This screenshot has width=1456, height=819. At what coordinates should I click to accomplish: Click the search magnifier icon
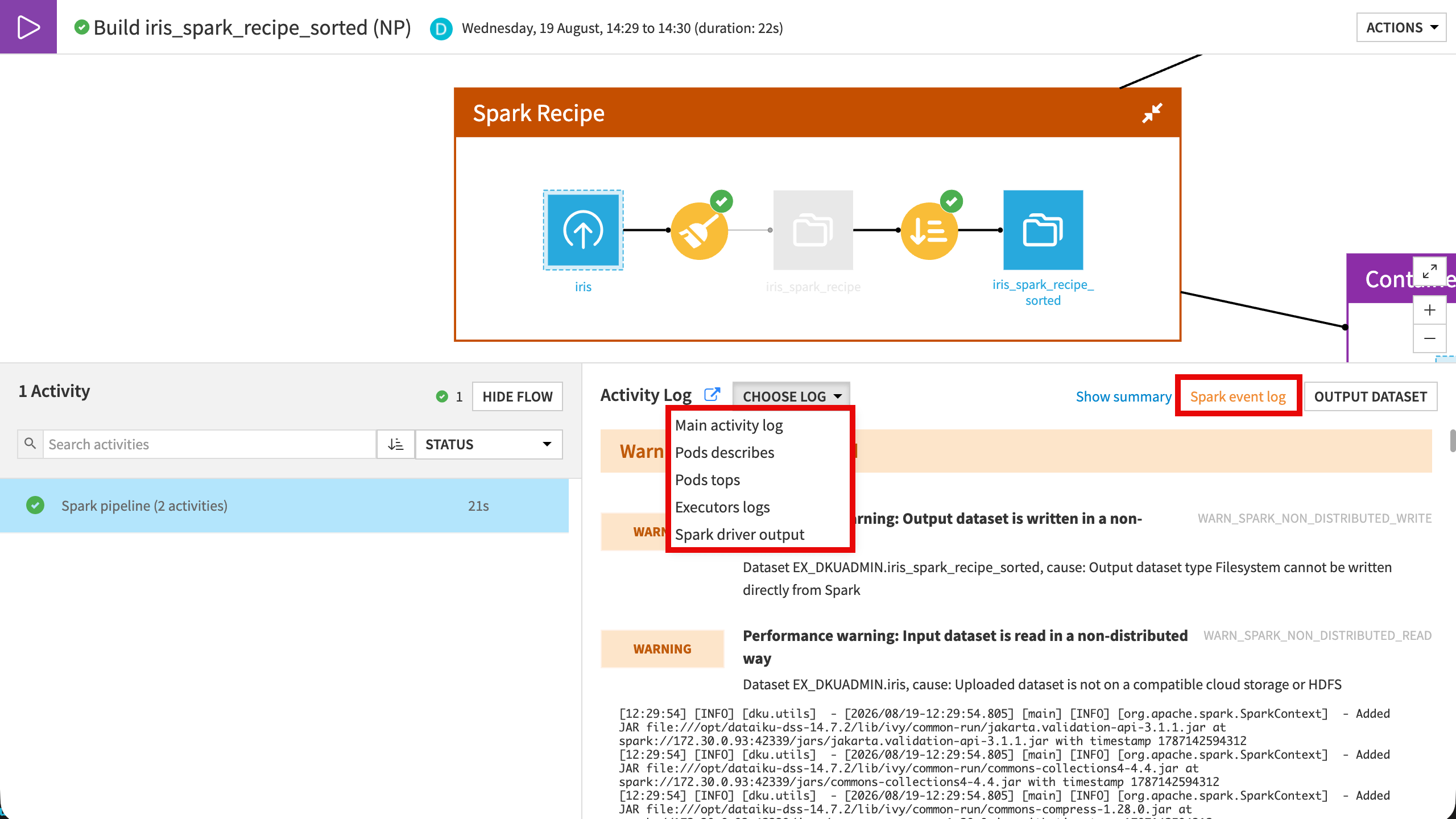[30, 444]
